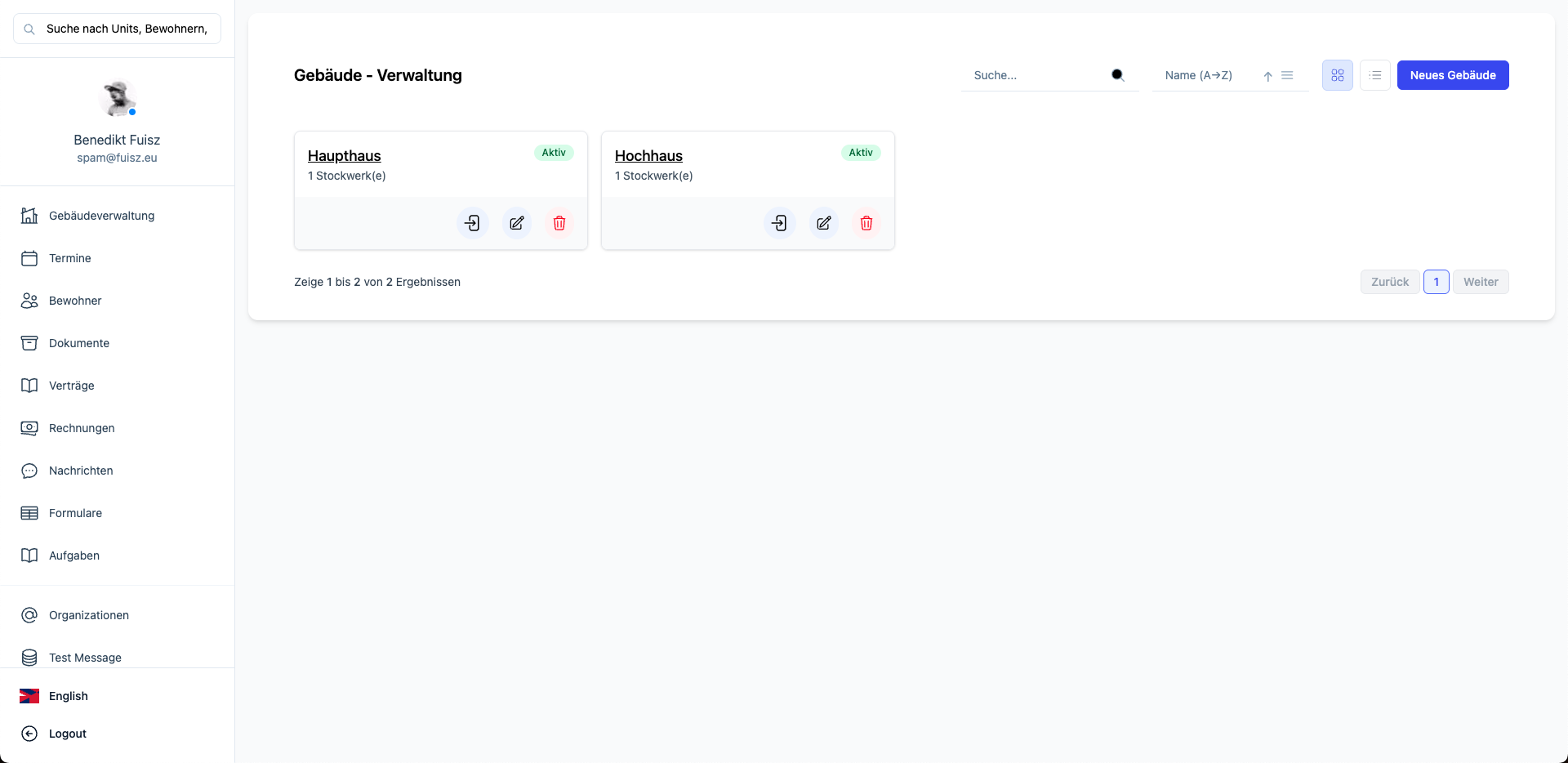Open the sort options hamburger menu
Viewport: 1568px width, 763px height.
pos(1286,75)
